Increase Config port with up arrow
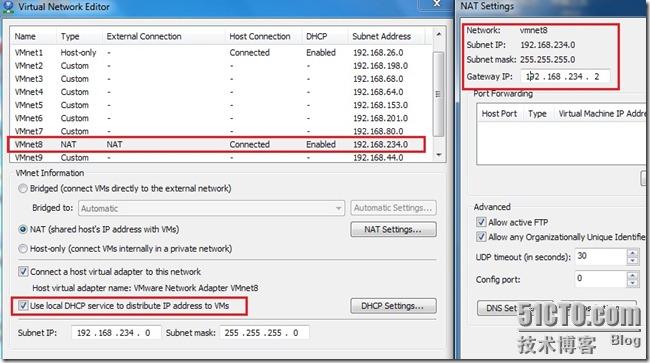 [632, 275]
